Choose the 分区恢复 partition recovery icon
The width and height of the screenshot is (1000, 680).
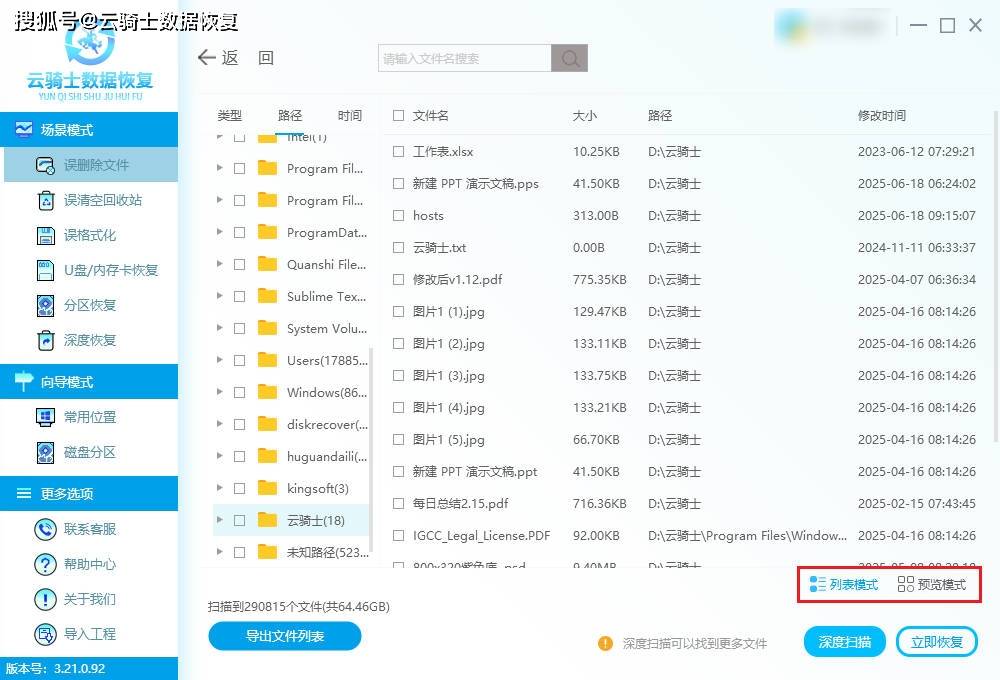tap(45, 305)
